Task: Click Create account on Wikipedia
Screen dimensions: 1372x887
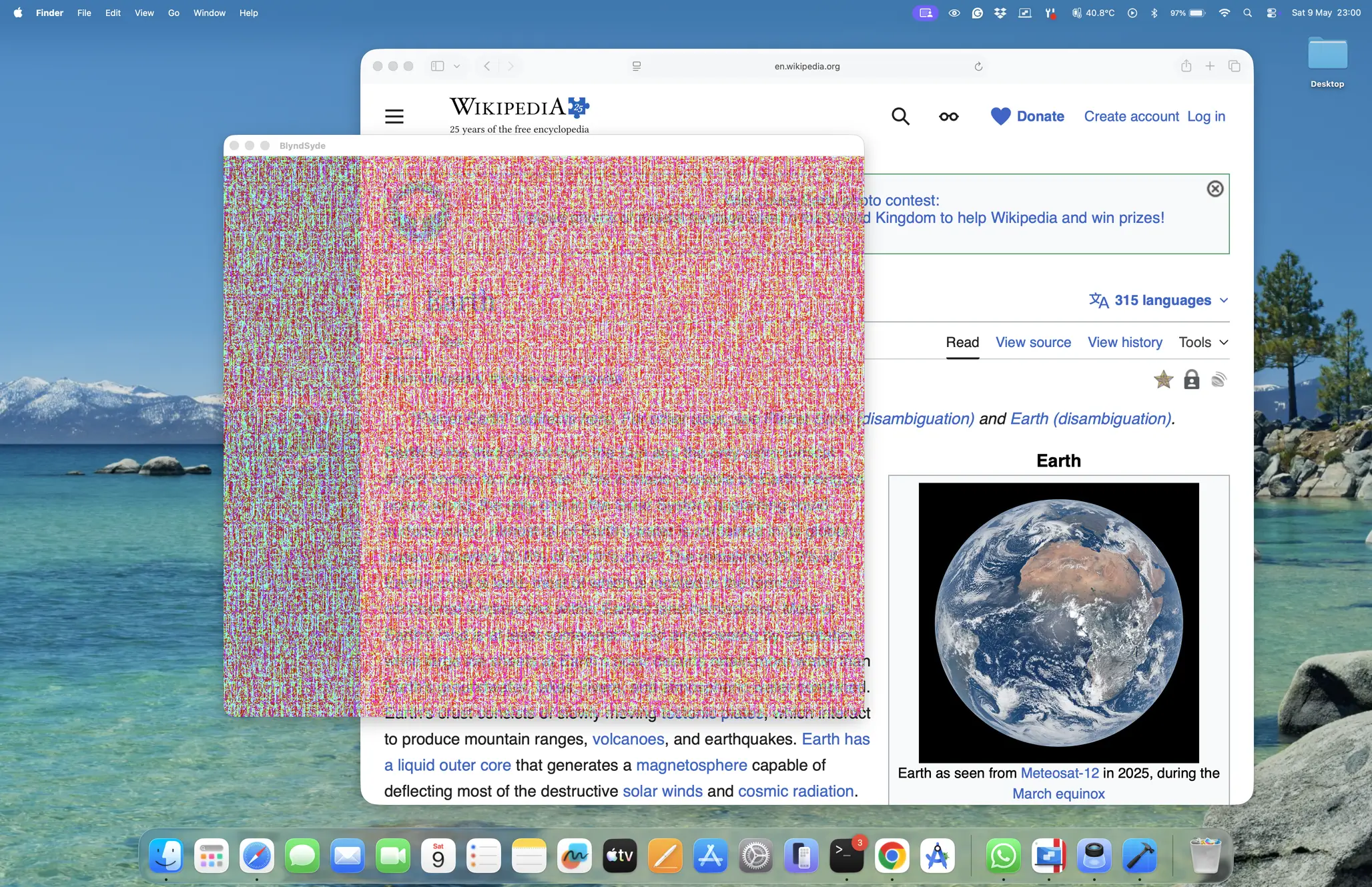Action: pos(1131,116)
